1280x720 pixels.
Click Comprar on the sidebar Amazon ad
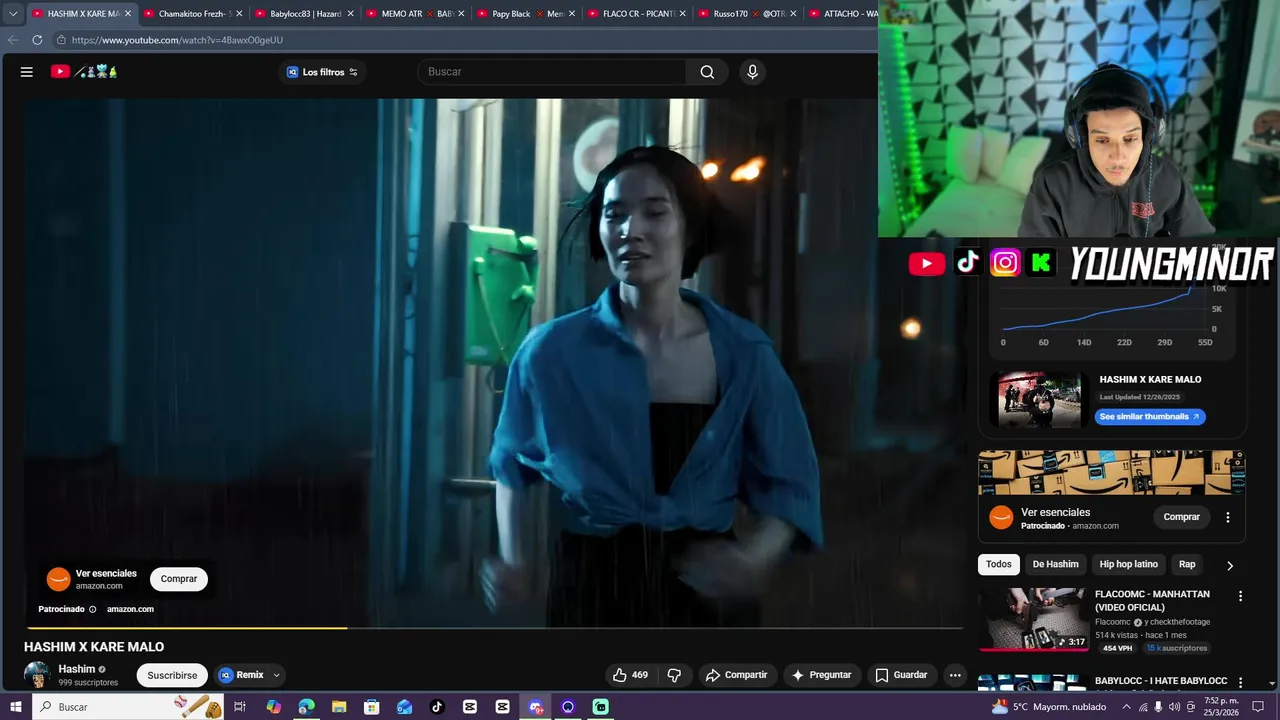(1181, 517)
